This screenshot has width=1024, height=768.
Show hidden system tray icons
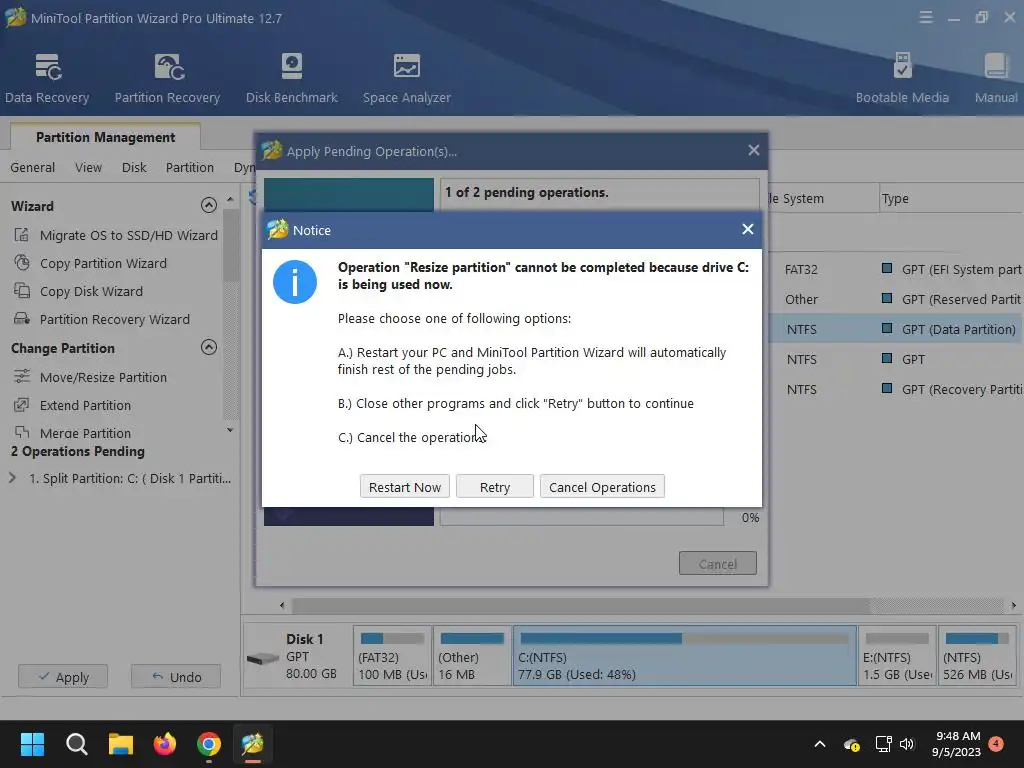(820, 744)
